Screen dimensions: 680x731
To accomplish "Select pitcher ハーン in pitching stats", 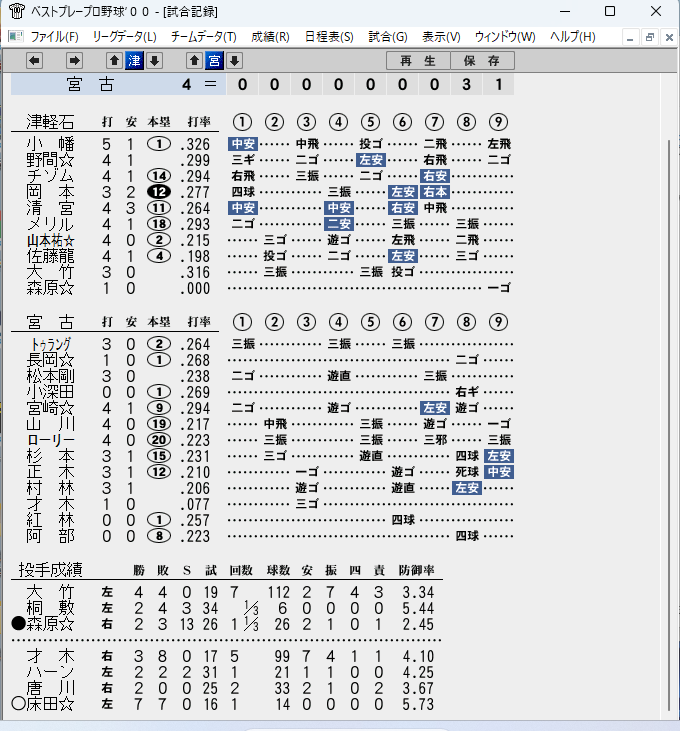I will tap(50, 672).
